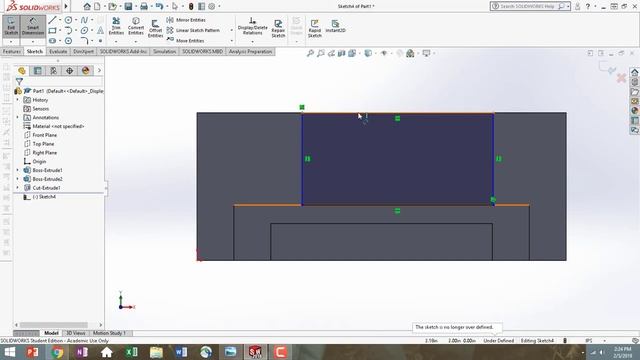Viewport: 640px width, 360px height.
Task: Switch to the Motion Study 1 tab
Action: (x=109, y=333)
